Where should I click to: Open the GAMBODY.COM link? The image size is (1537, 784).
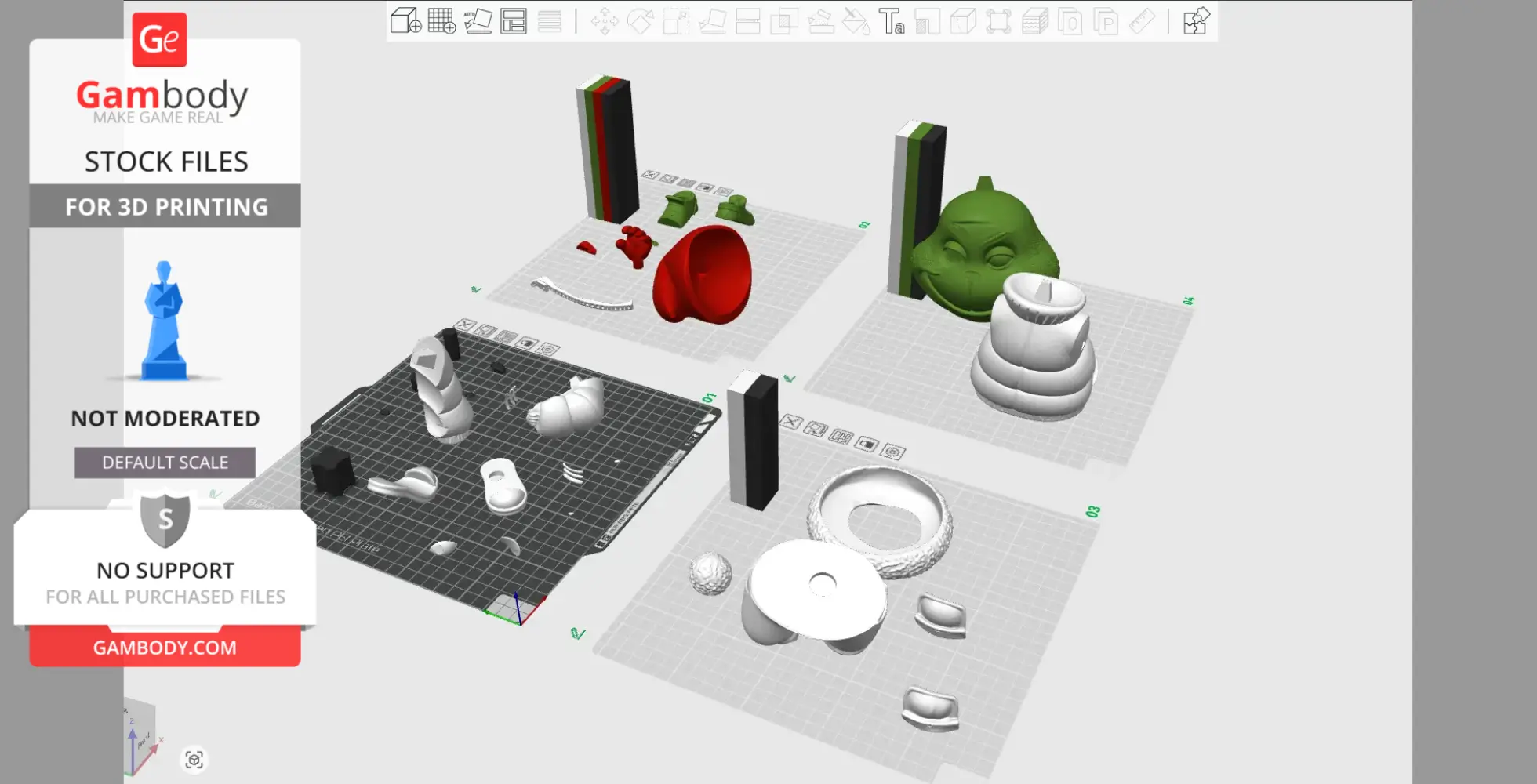[x=164, y=647]
